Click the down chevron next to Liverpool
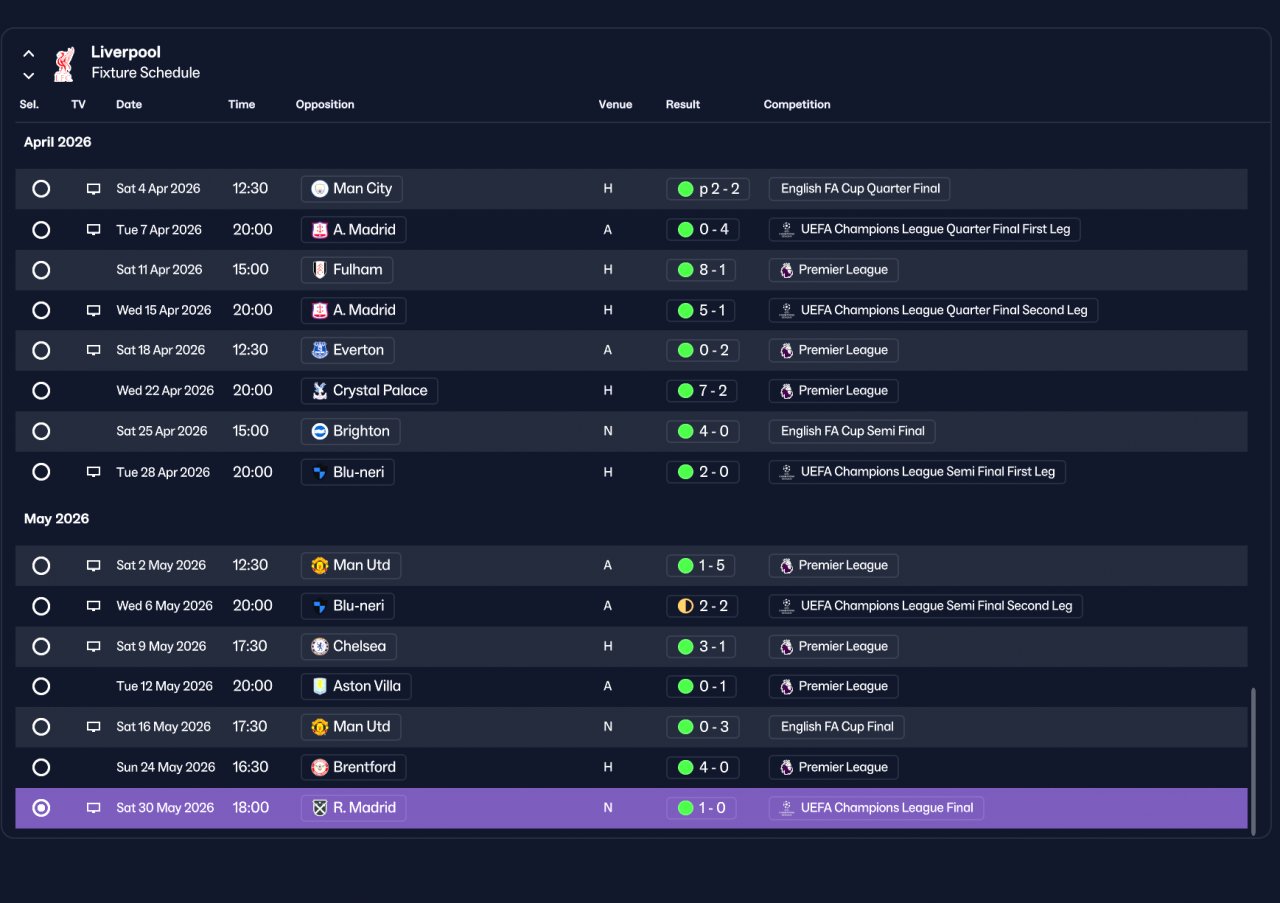The width and height of the screenshot is (1280, 903). coord(28,75)
